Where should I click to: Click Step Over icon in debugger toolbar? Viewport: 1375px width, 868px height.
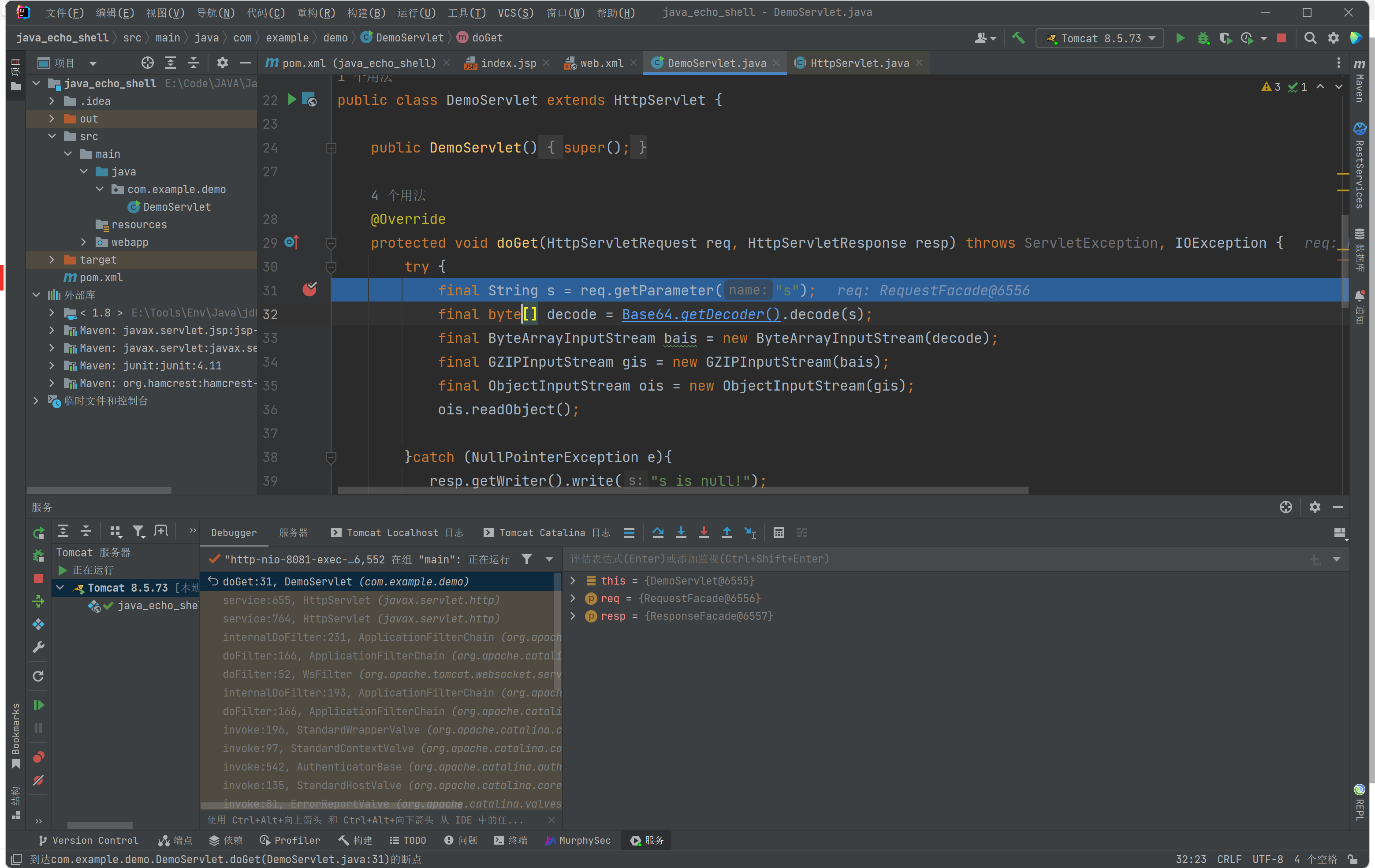coord(658,532)
